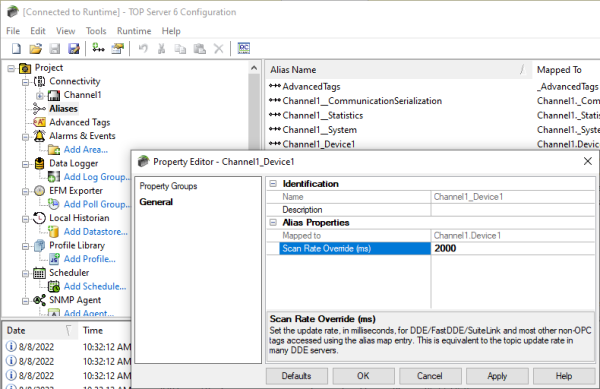Screen dimensions: 600x389
Task: Select the Channel1__System alias row
Action: [x=320, y=130]
